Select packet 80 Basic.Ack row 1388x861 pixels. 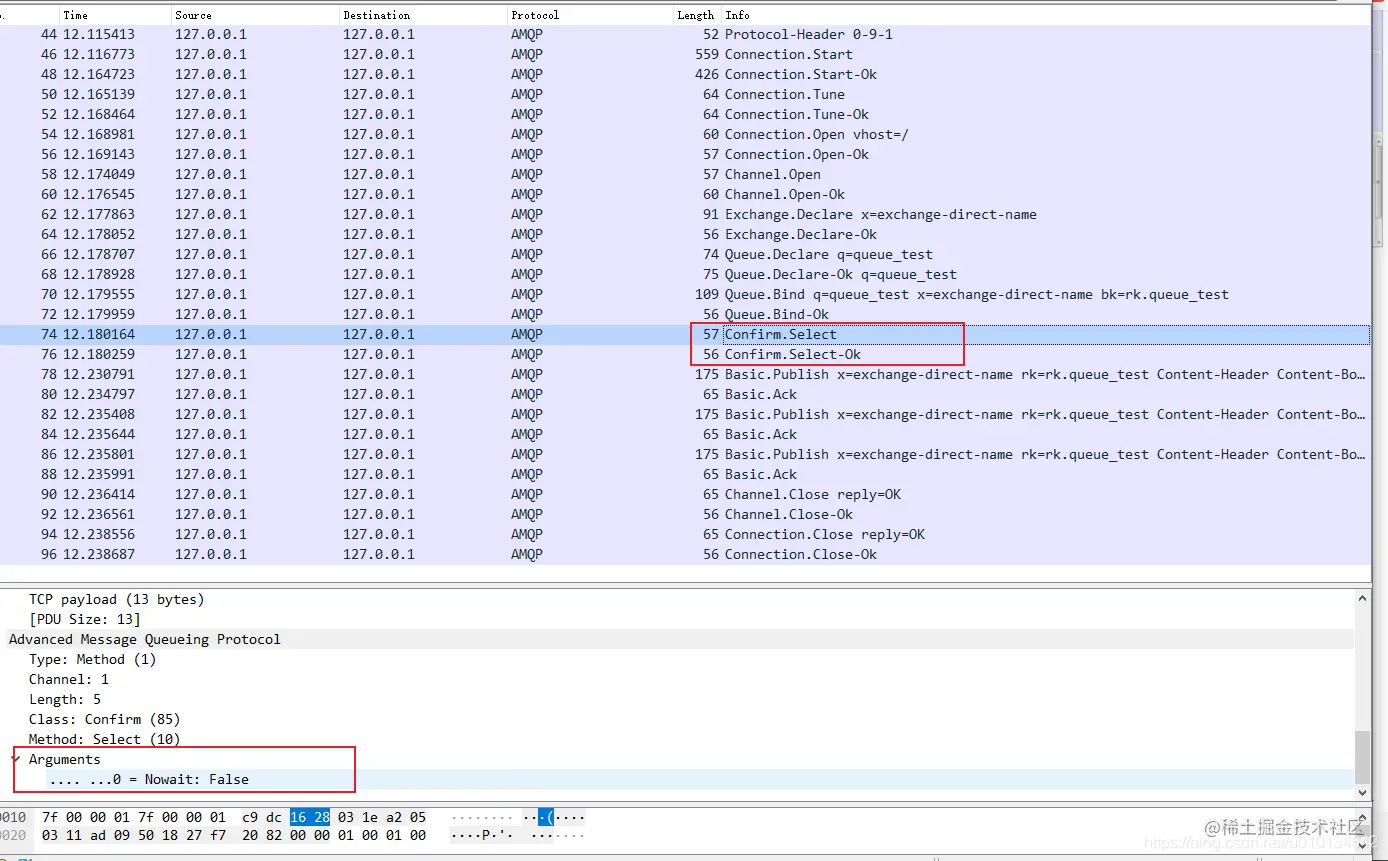pos(685,394)
